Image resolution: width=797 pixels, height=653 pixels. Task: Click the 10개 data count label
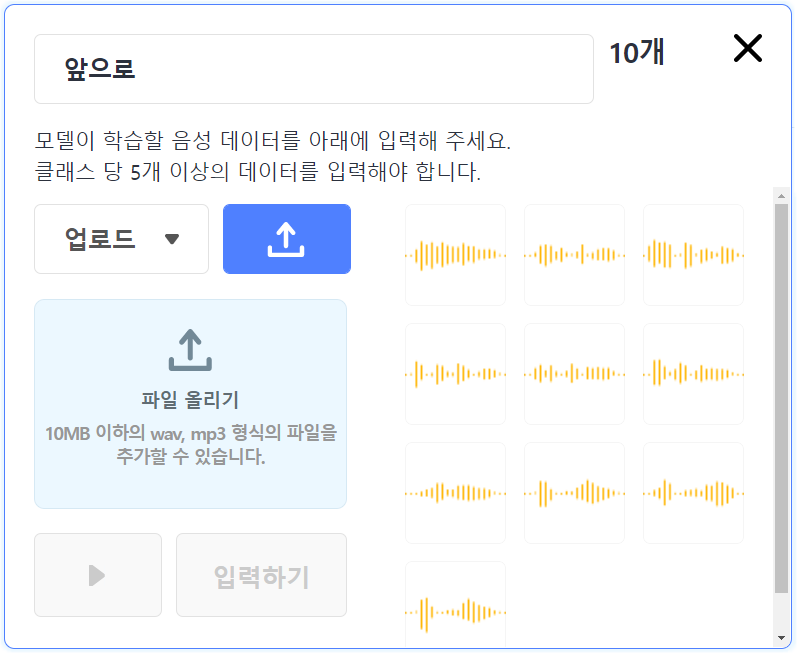coord(636,52)
